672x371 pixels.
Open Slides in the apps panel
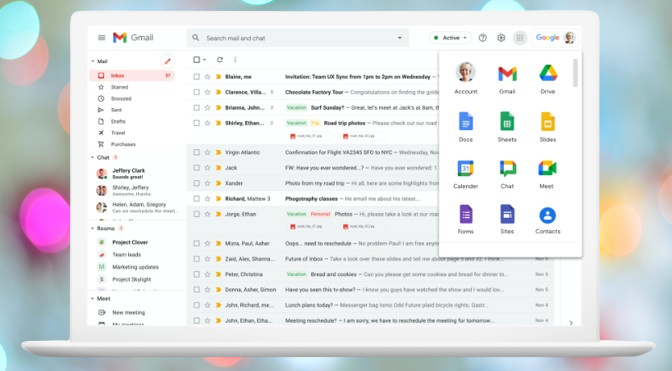[x=548, y=127]
